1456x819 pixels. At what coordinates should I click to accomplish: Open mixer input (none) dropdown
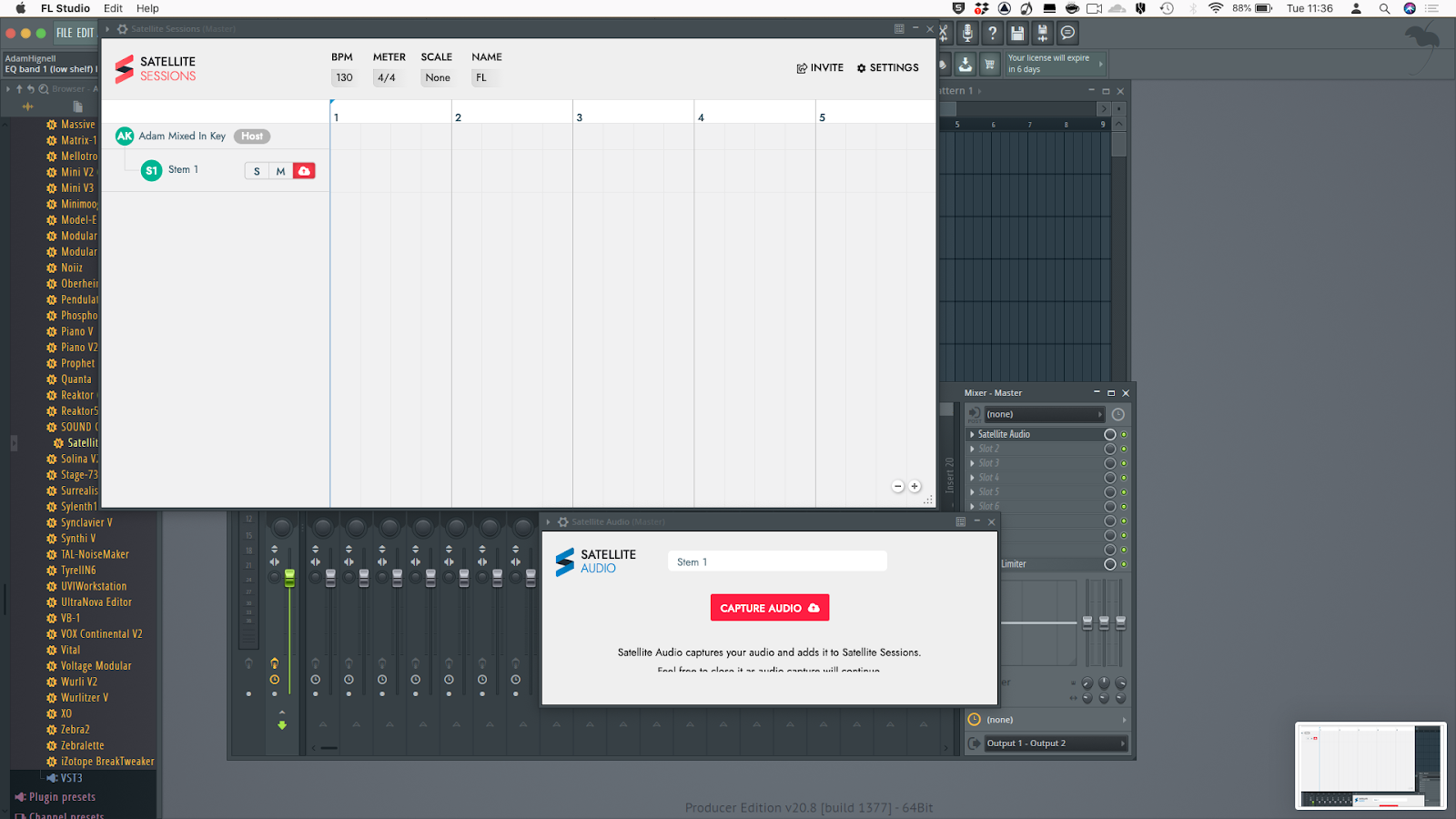point(1044,414)
